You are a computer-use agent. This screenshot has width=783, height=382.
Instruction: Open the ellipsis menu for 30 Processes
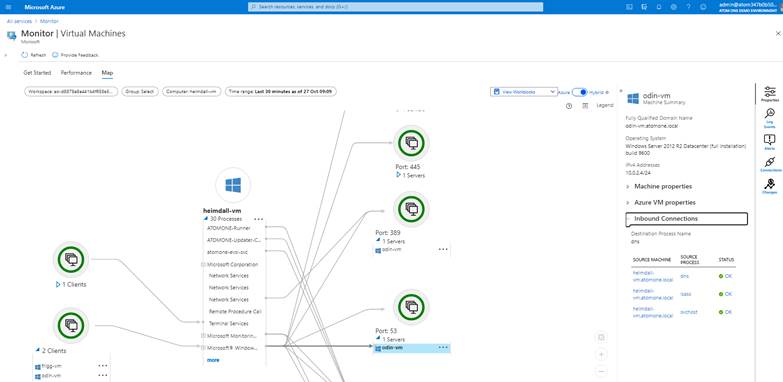pos(258,219)
